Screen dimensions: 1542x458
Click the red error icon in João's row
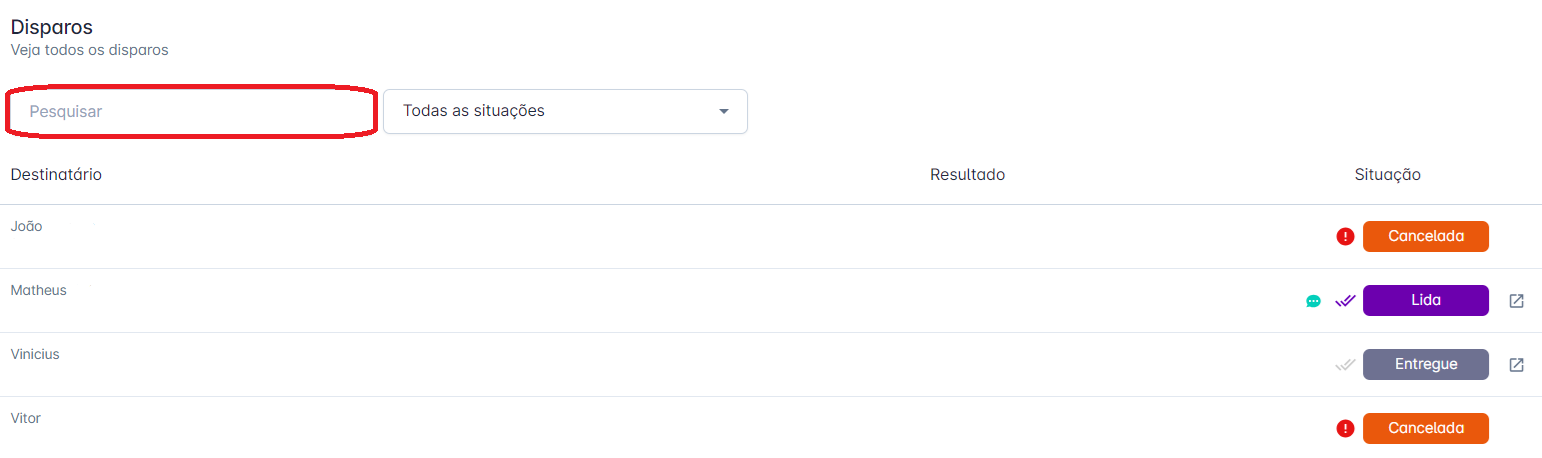tap(1345, 237)
